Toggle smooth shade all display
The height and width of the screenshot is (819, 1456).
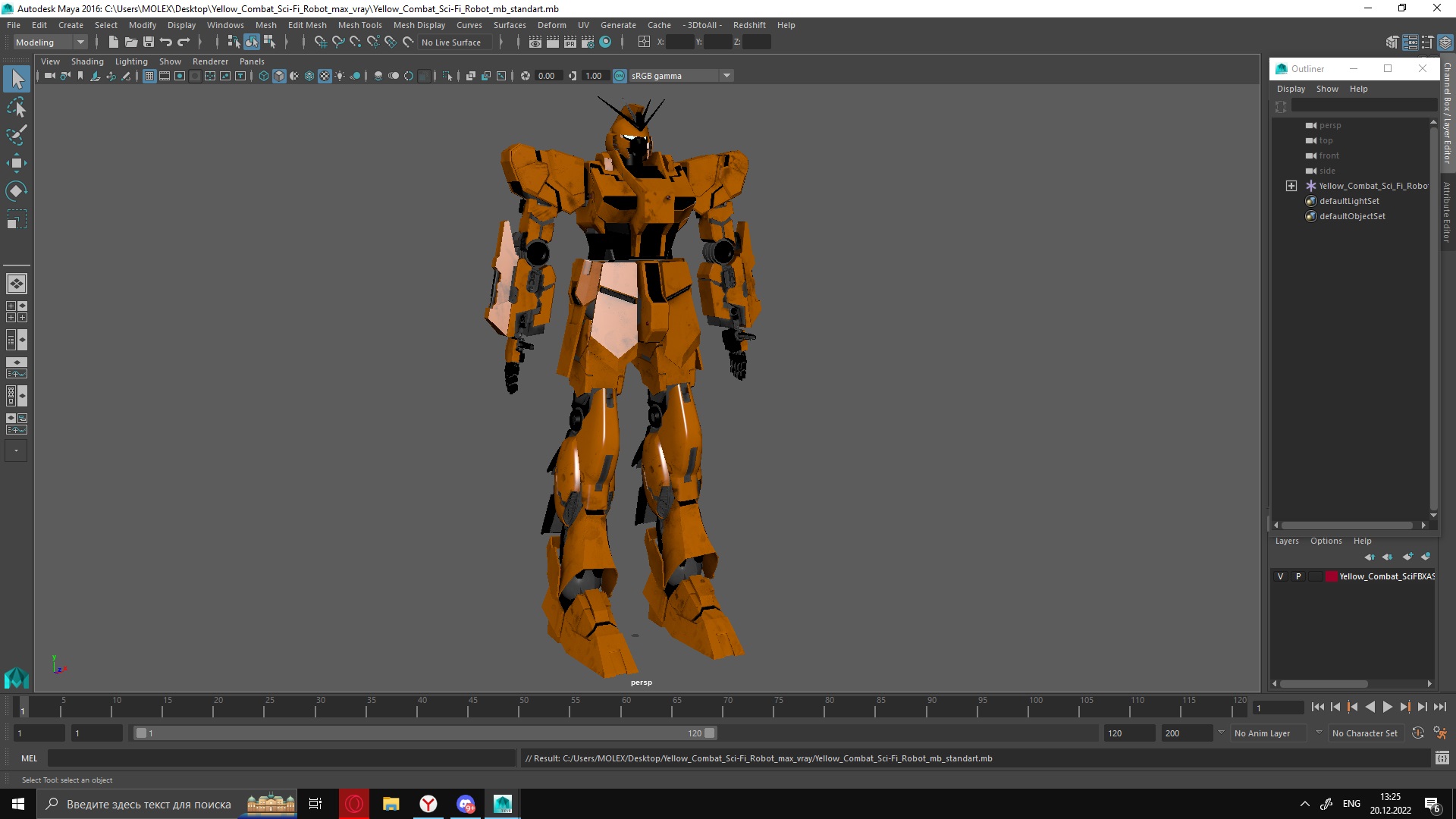click(x=279, y=76)
